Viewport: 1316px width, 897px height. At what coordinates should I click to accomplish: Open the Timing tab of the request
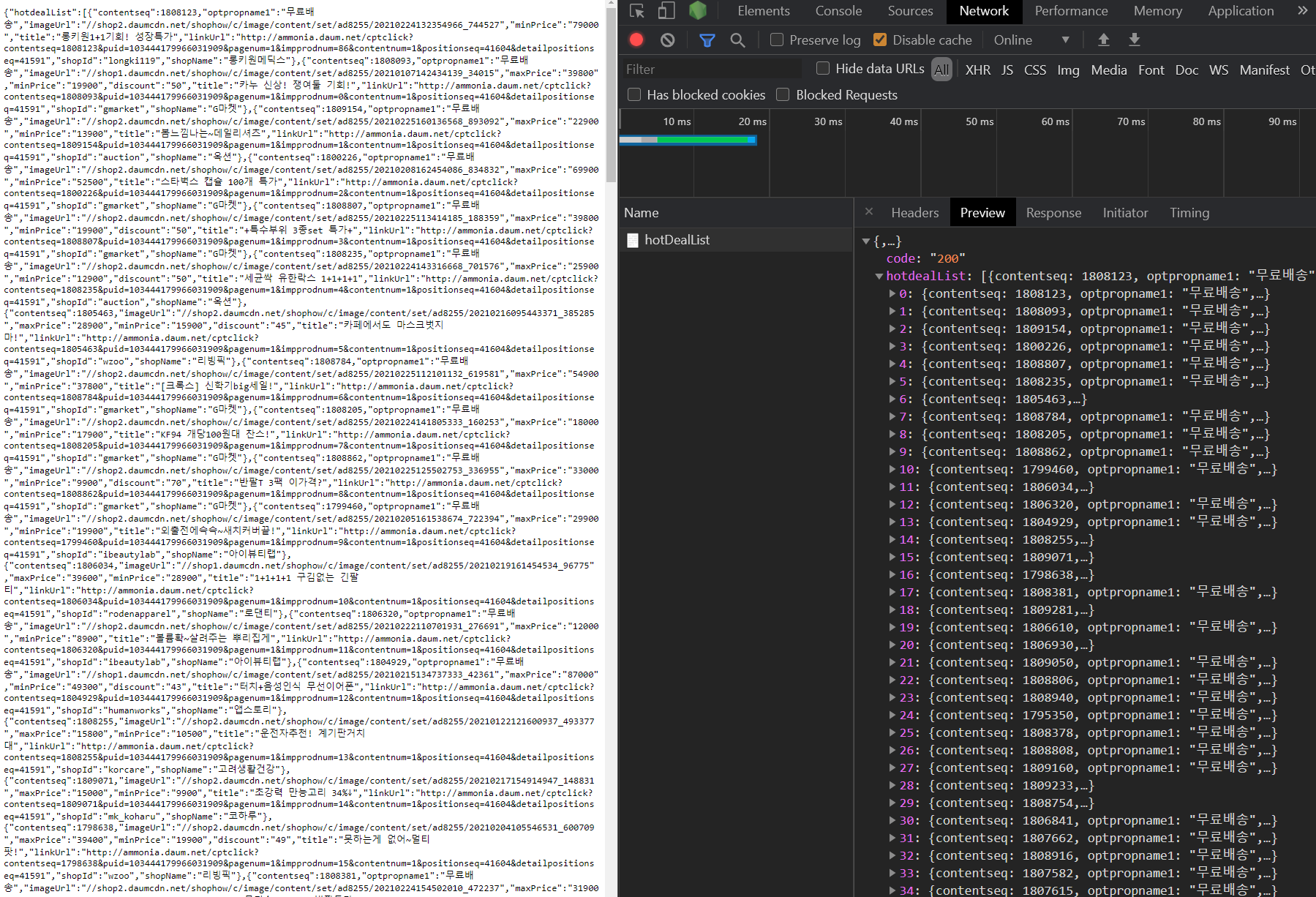1189,212
